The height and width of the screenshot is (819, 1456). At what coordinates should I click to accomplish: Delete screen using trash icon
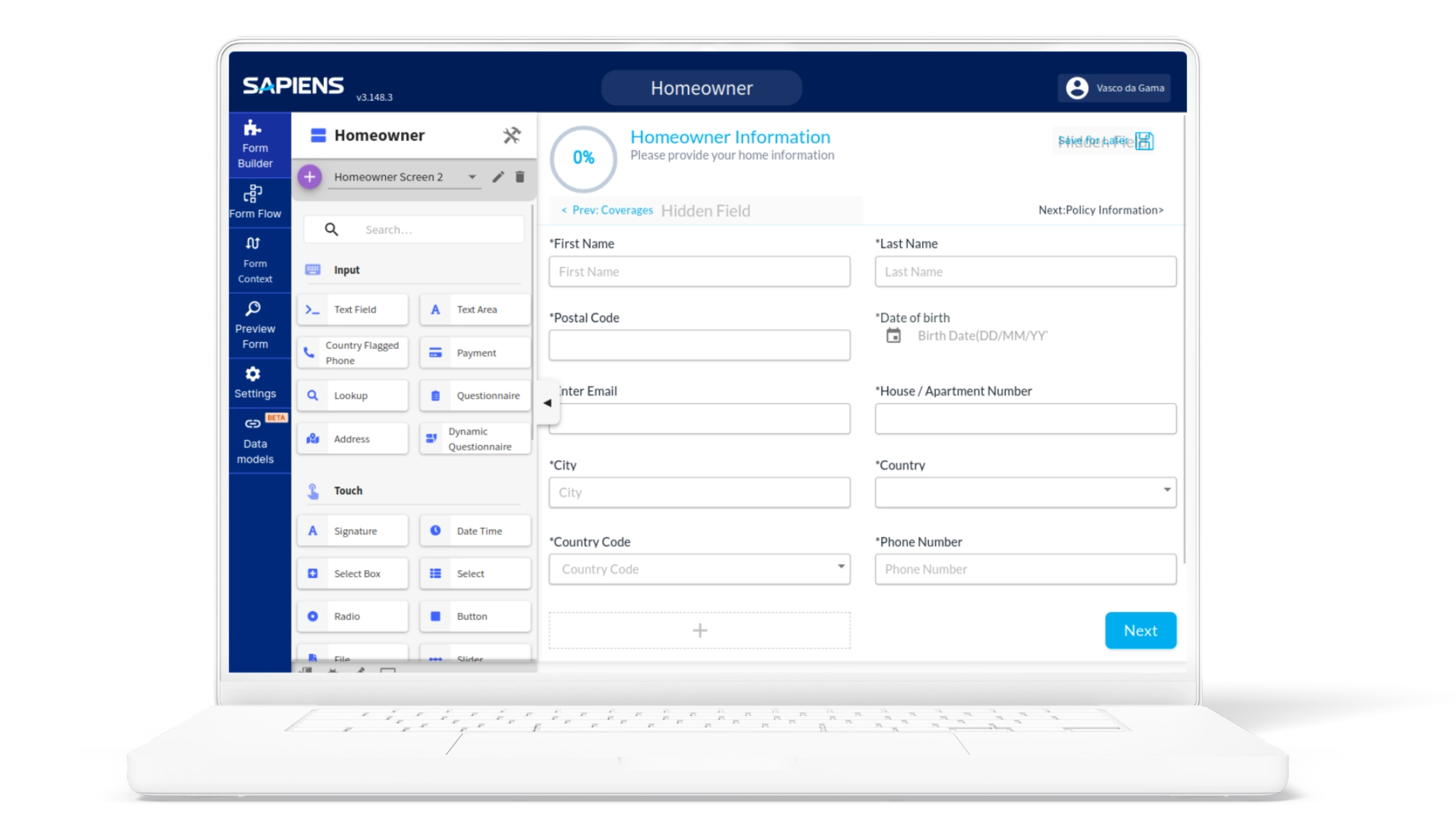click(x=520, y=177)
